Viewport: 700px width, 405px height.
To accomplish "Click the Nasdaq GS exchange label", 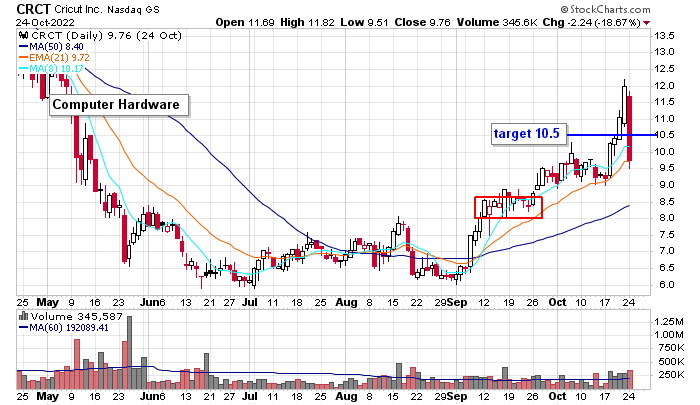I will click(x=133, y=9).
